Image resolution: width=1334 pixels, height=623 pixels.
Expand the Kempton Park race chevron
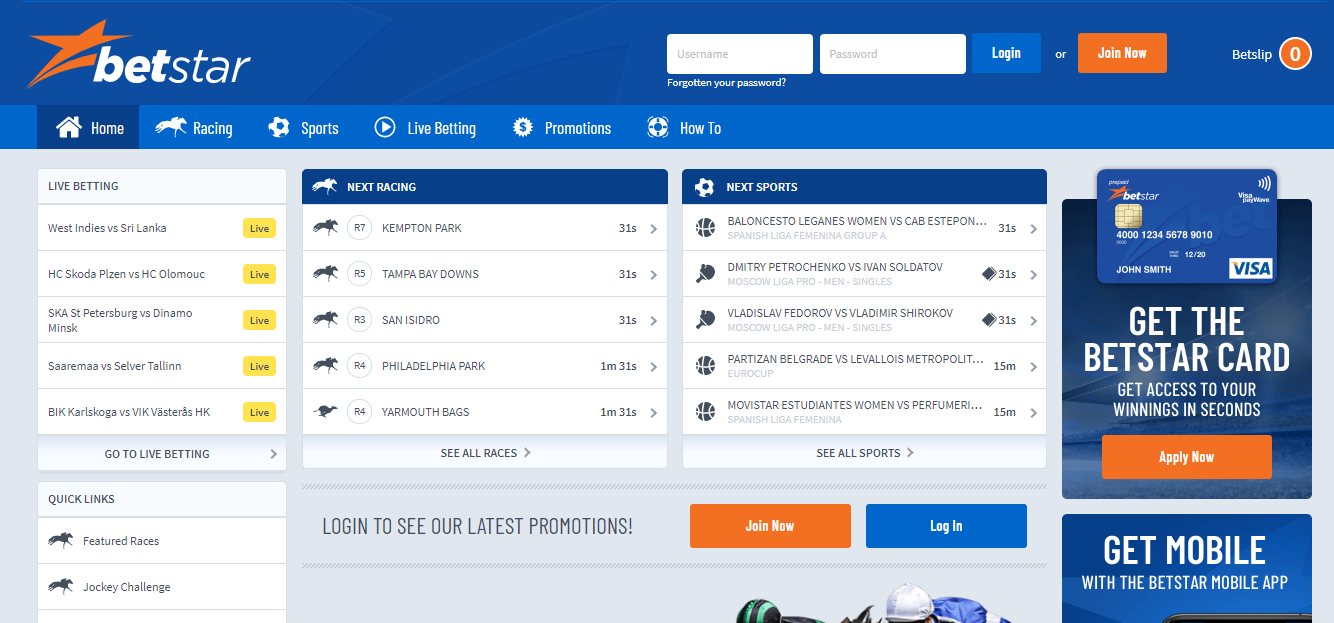pos(653,229)
